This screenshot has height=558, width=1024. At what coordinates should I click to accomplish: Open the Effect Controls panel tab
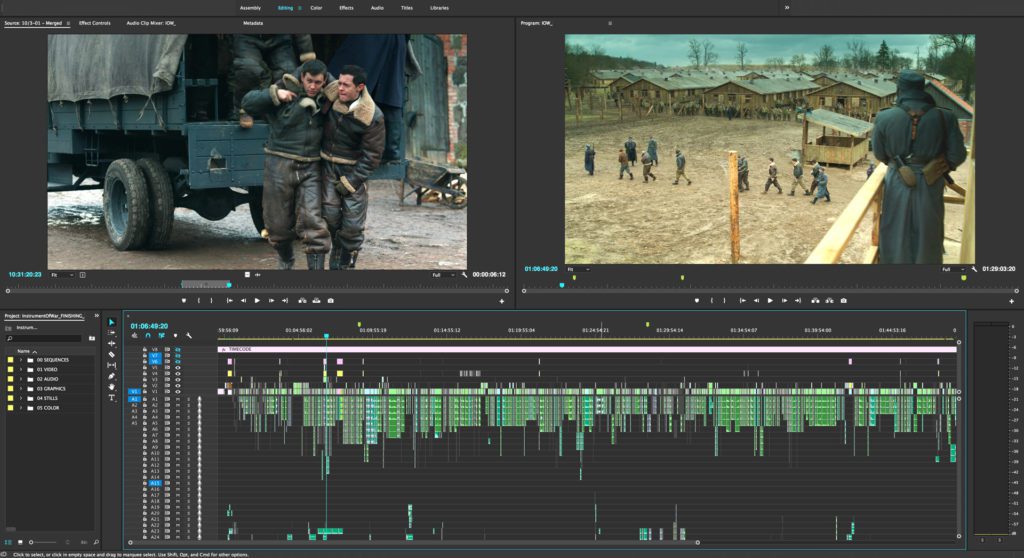[95, 23]
